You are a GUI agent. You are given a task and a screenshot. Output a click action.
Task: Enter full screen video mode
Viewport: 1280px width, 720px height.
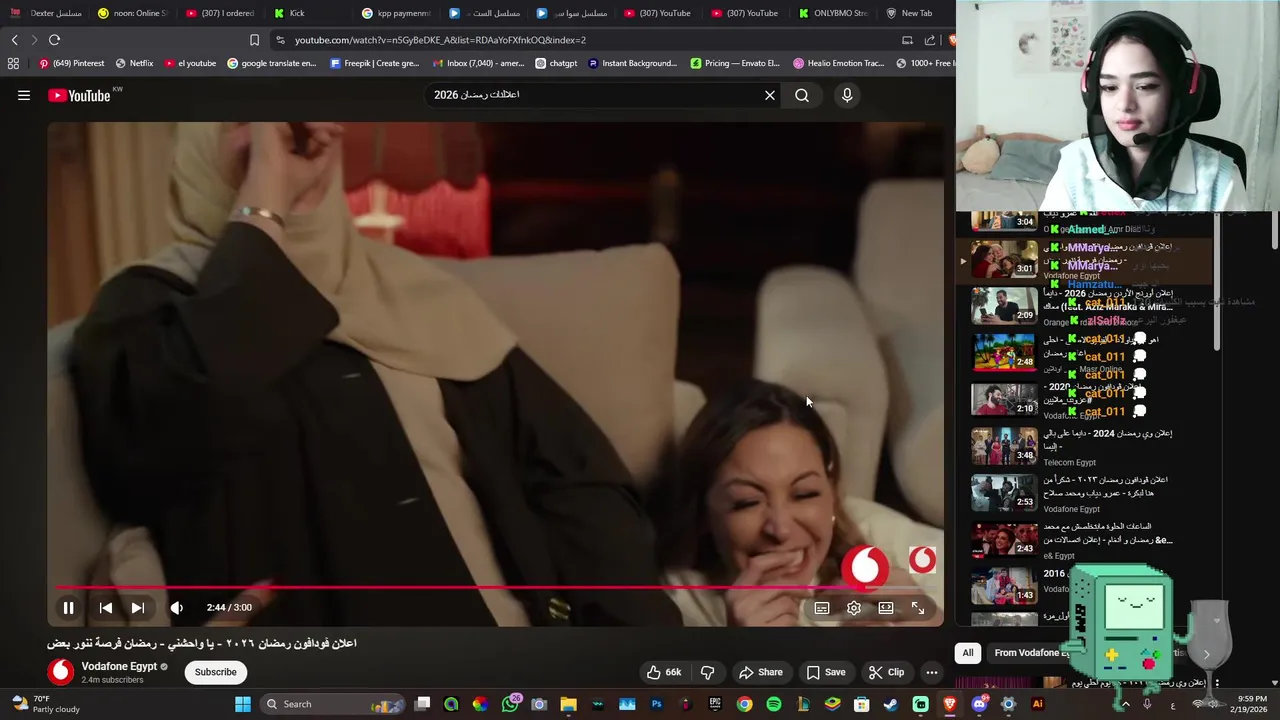[918, 607]
